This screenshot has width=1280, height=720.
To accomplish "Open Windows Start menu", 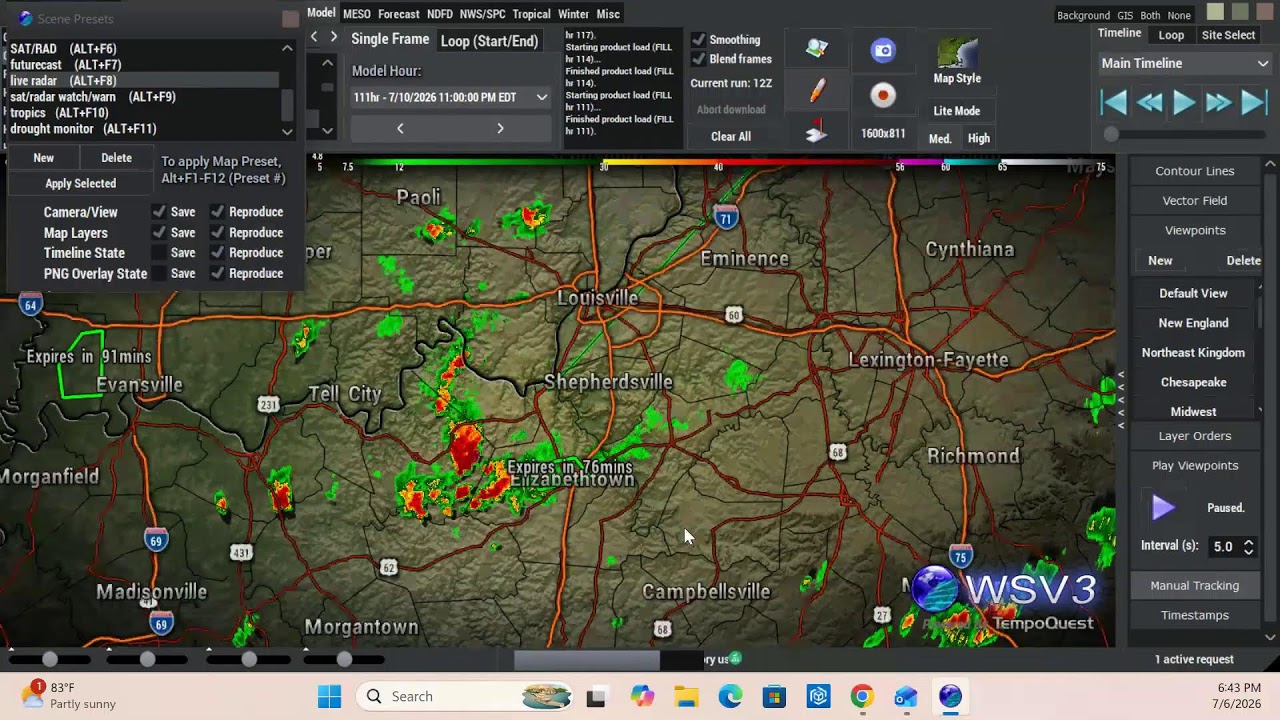I will 329,696.
